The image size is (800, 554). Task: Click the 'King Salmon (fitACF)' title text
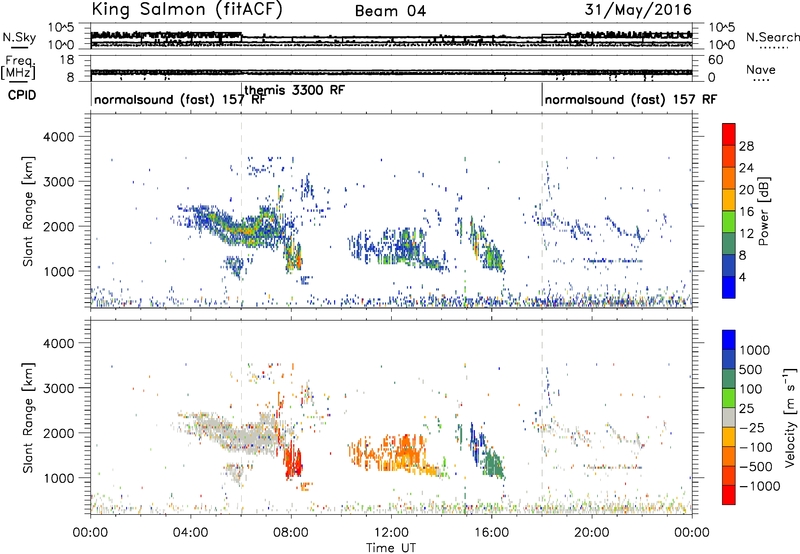(x=187, y=10)
